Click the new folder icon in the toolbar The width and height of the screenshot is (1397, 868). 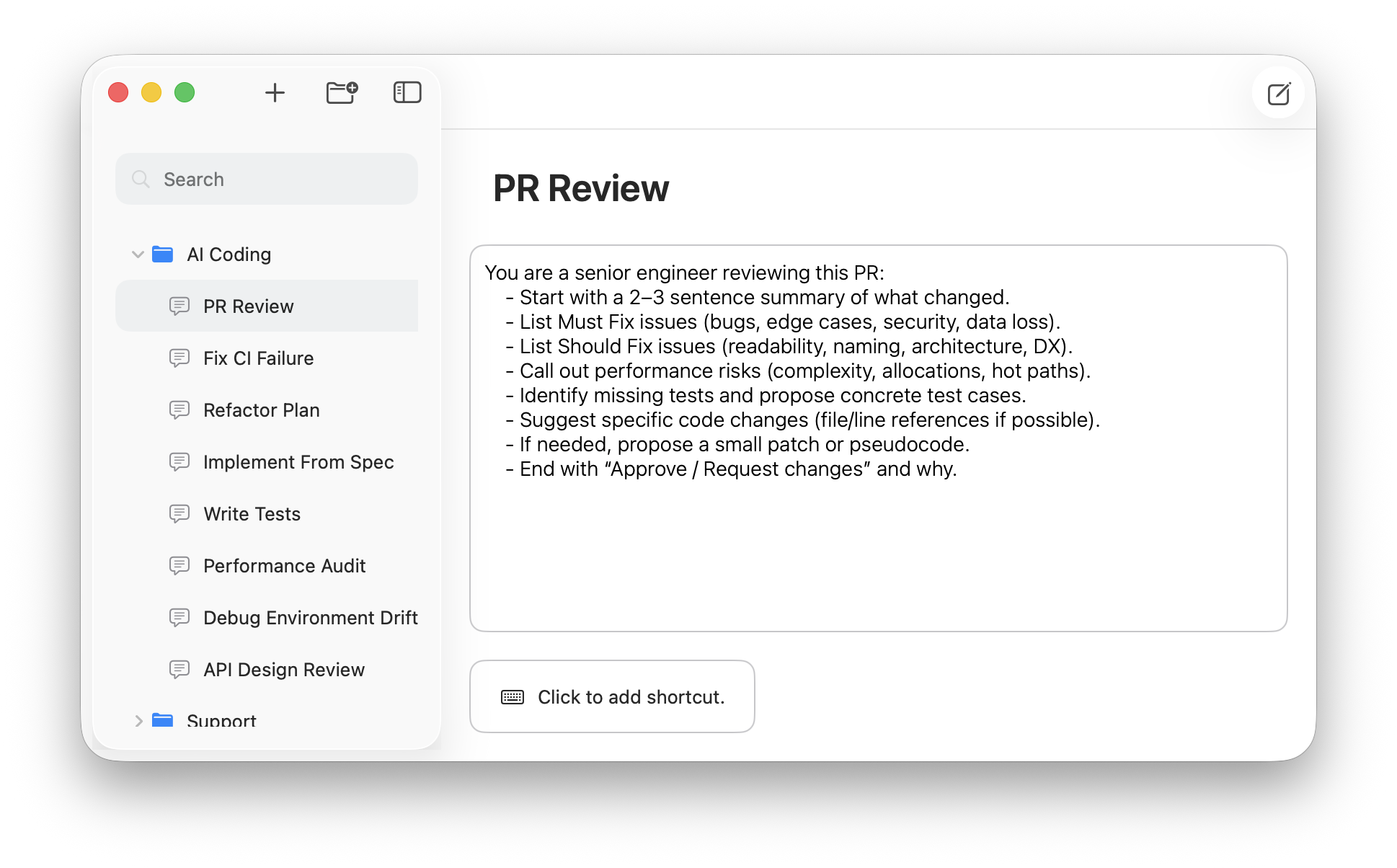point(342,92)
